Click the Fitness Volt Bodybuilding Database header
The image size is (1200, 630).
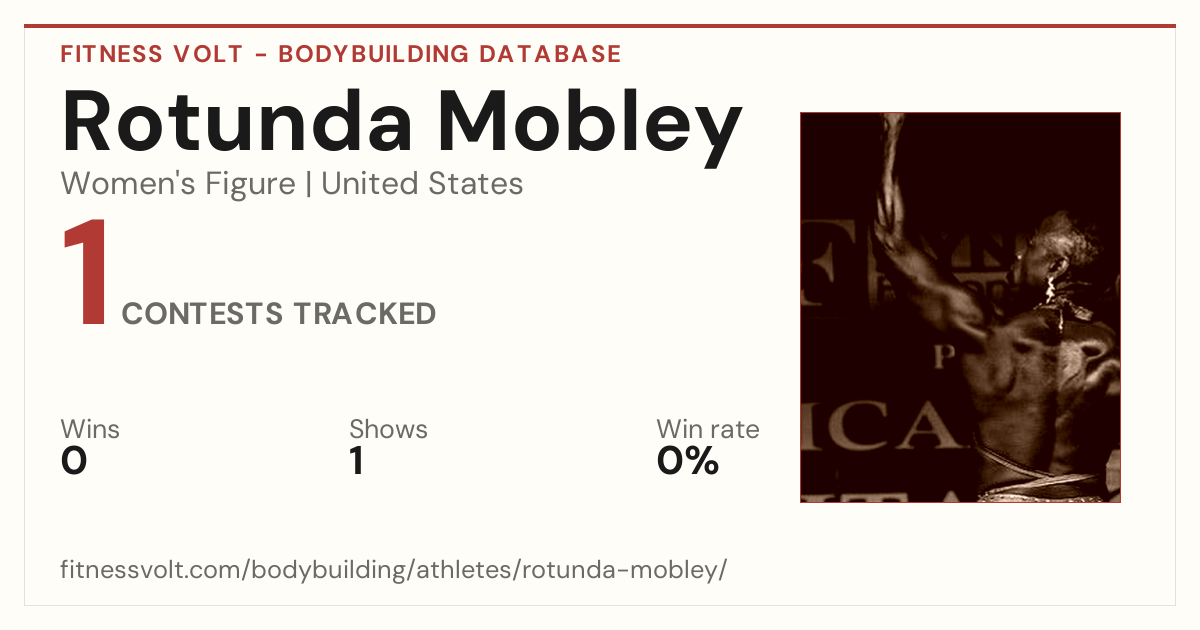[341, 54]
